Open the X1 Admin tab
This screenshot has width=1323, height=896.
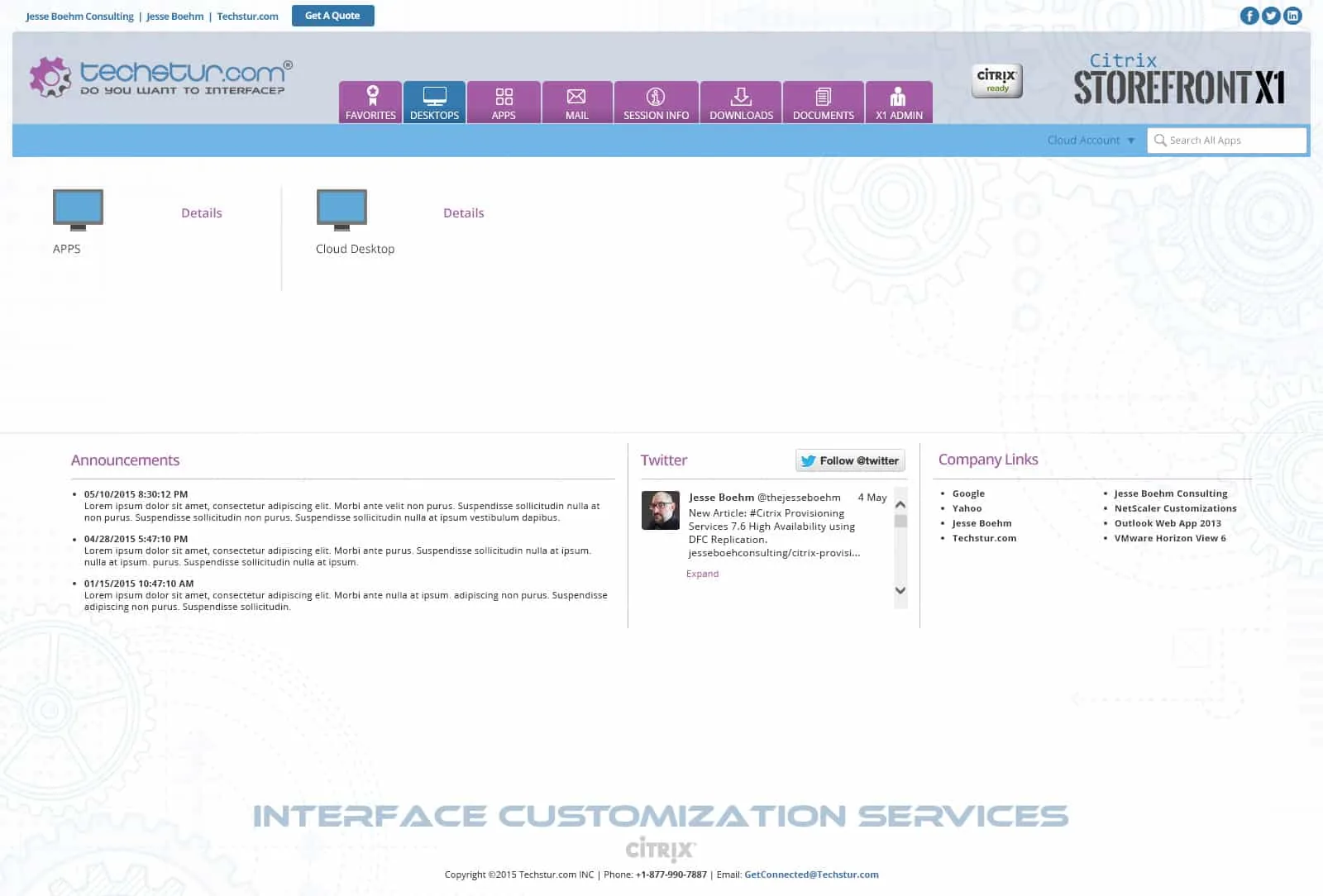899,102
